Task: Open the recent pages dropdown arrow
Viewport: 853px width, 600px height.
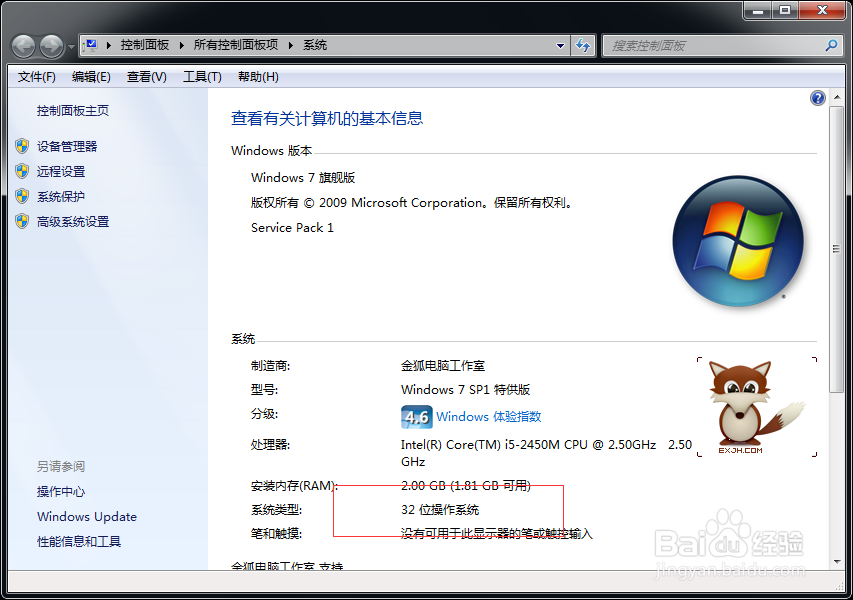Action: tap(71, 47)
